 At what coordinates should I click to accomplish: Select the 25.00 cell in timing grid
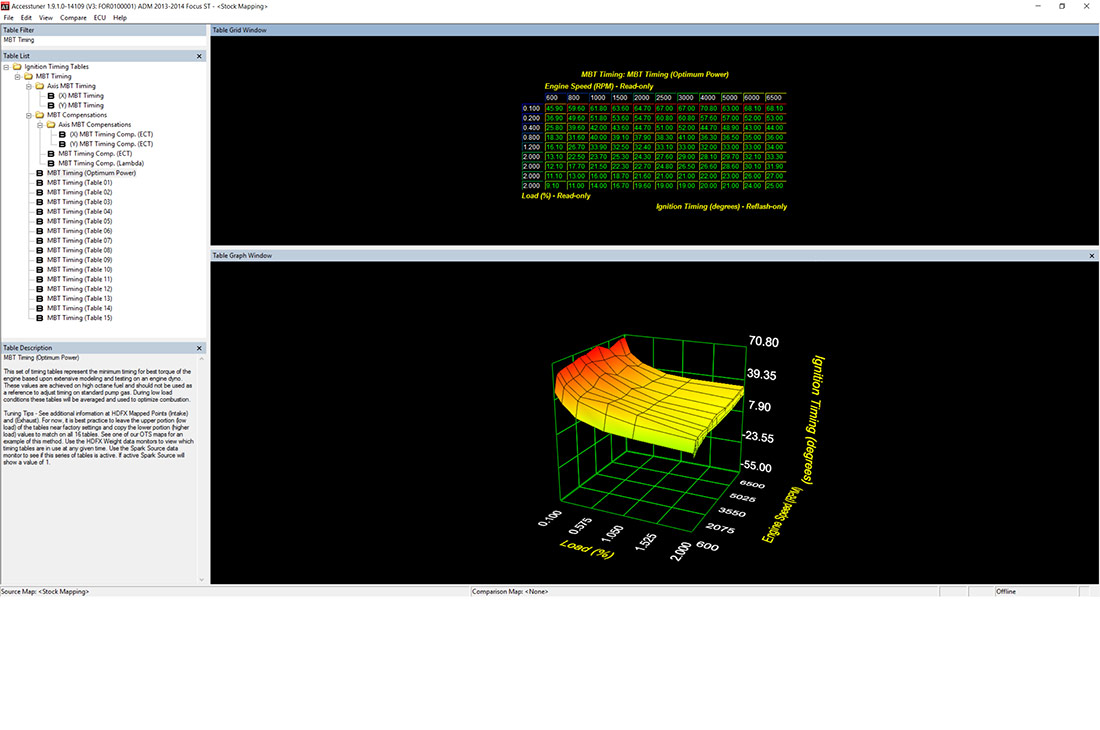click(x=774, y=186)
